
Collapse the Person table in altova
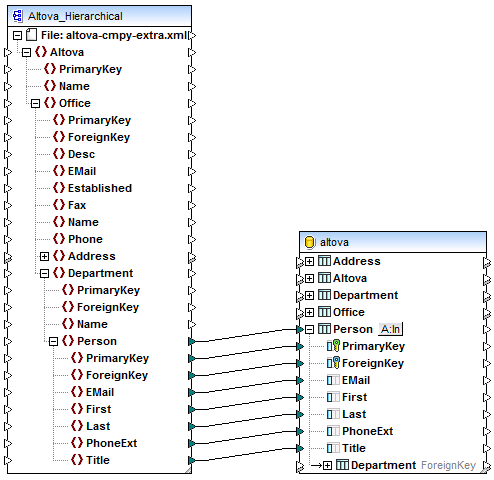tap(309, 329)
